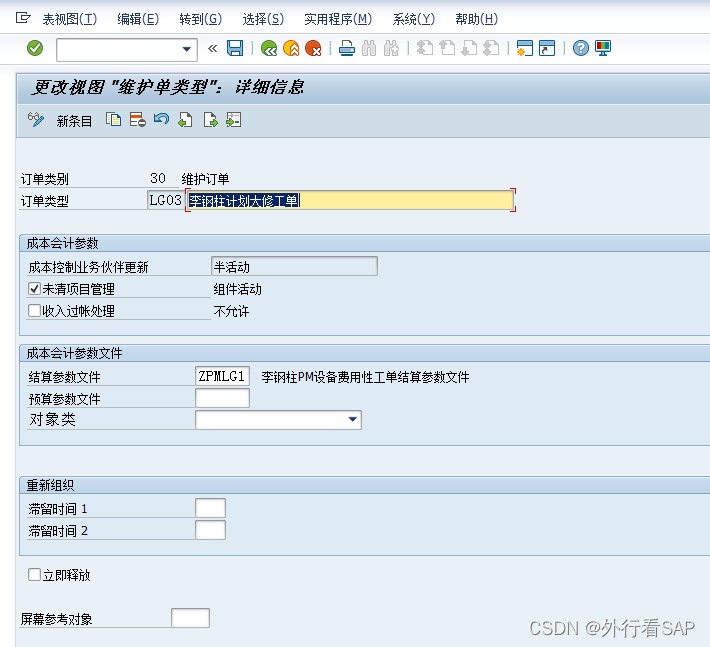Click the 结算参数文件 ZPMLG1 field
Viewport: 710px width, 647px height.
[x=222, y=376]
